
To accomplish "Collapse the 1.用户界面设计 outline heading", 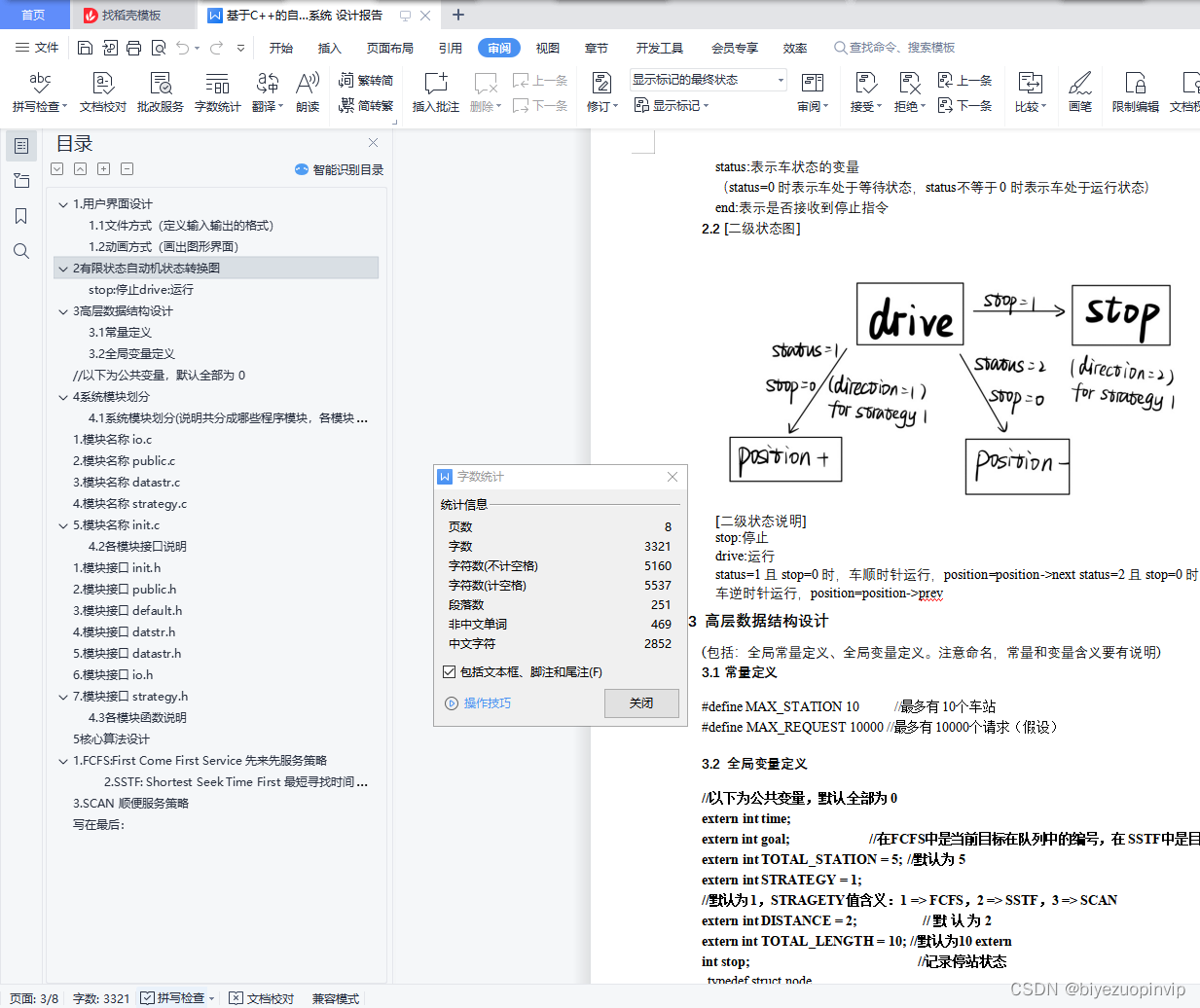I will (x=62, y=203).
